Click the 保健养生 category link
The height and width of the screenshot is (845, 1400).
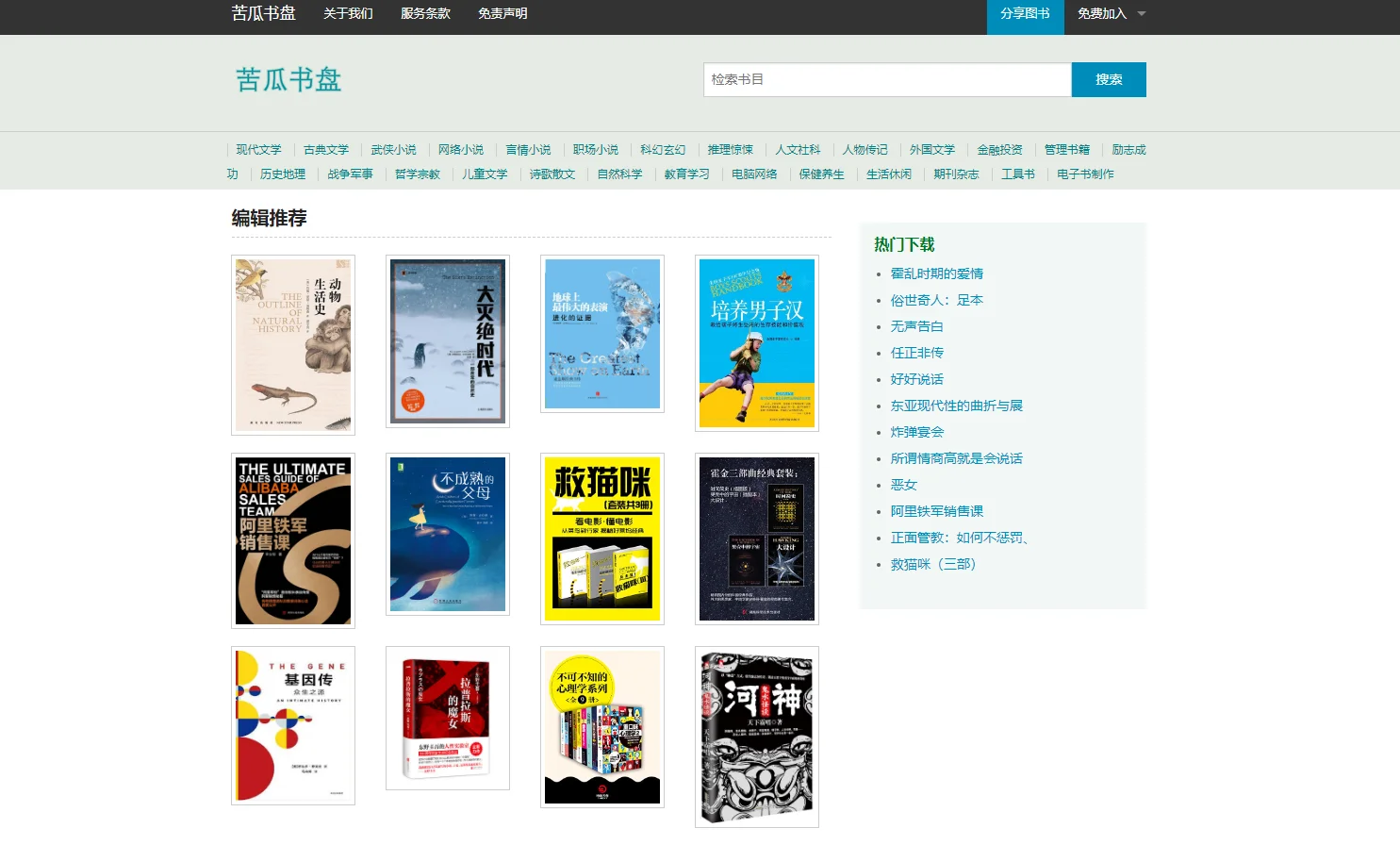pyautogui.click(x=822, y=174)
